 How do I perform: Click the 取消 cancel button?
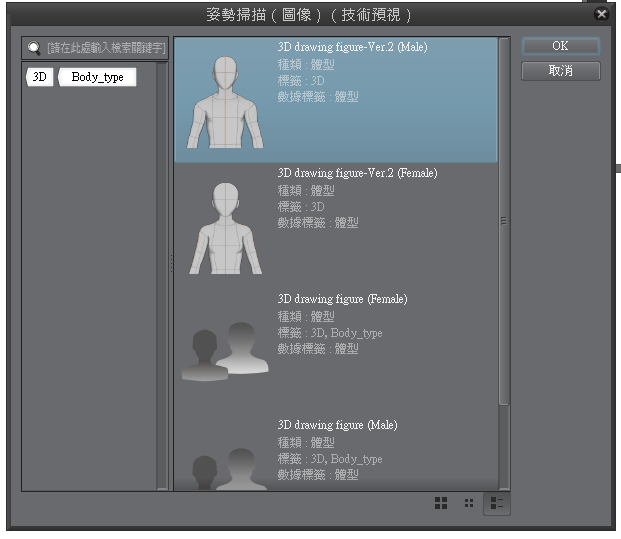(x=560, y=71)
